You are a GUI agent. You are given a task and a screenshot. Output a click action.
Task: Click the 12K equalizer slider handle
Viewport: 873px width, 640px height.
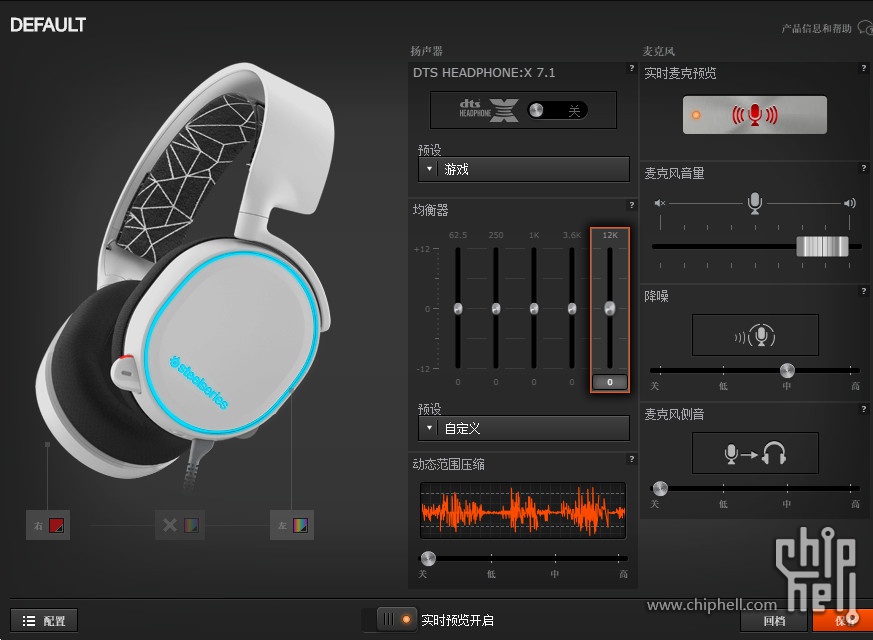tap(610, 308)
